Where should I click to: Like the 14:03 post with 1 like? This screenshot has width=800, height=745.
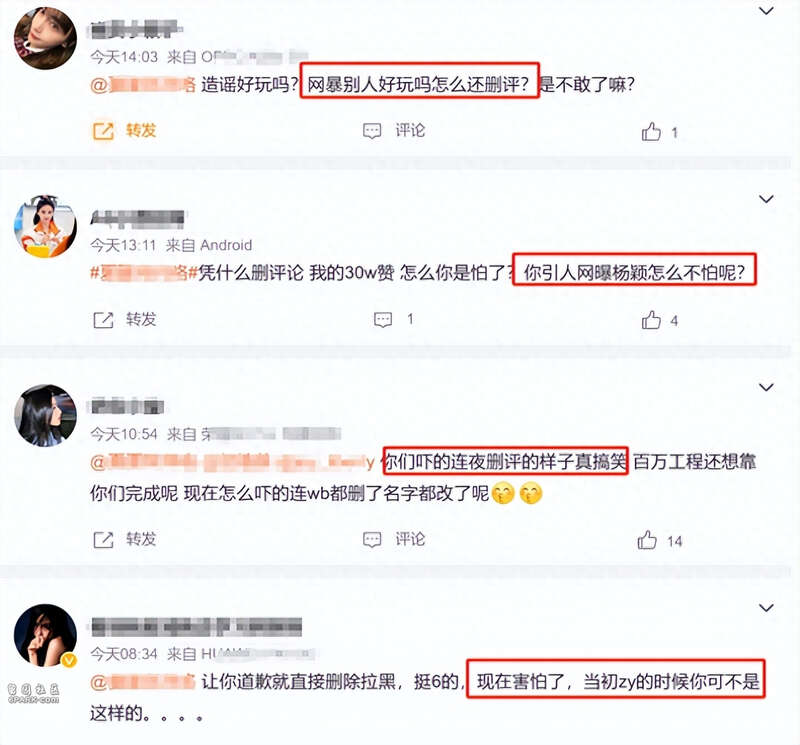tap(651, 132)
